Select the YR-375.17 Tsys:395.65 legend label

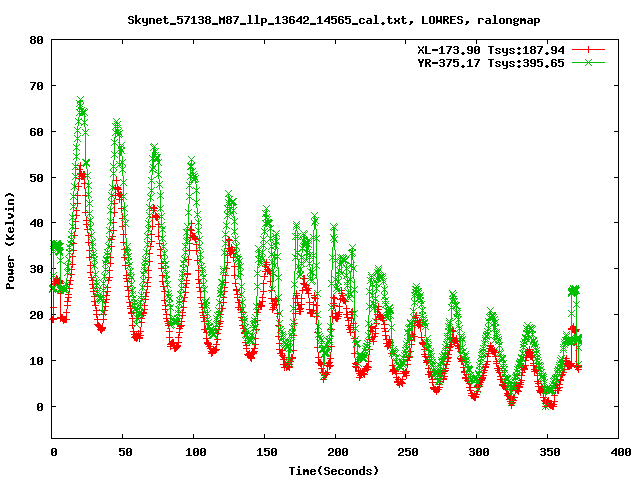491,63
